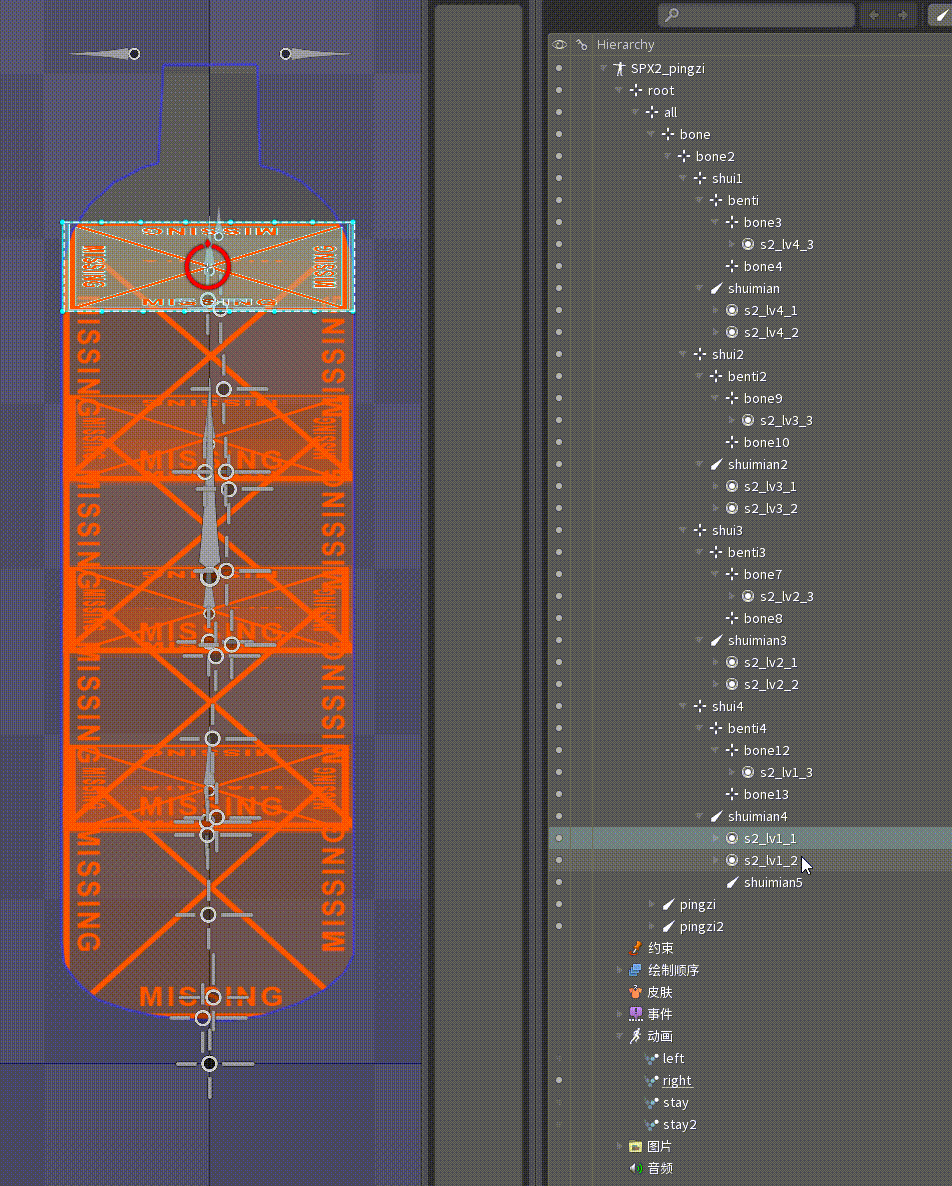Viewport: 952px width, 1186px height.
Task: Click the SPX2_pingzi skeleton icon
Action: pyautogui.click(x=620, y=68)
